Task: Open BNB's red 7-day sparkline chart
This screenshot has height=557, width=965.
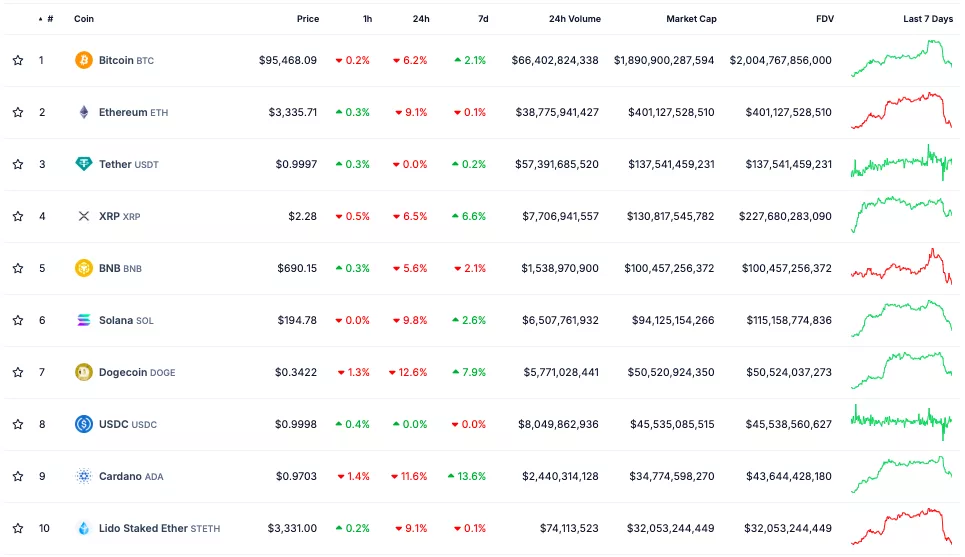Action: click(x=901, y=266)
